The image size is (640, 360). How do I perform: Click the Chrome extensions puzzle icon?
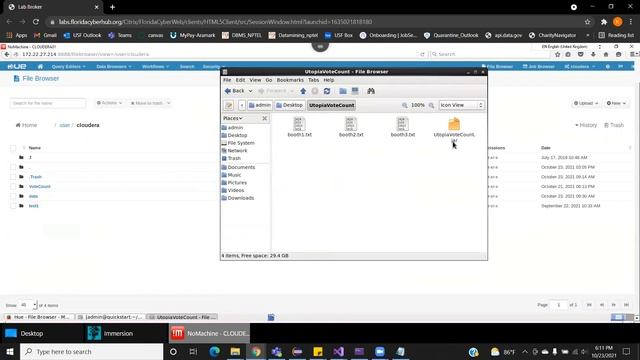(604, 22)
